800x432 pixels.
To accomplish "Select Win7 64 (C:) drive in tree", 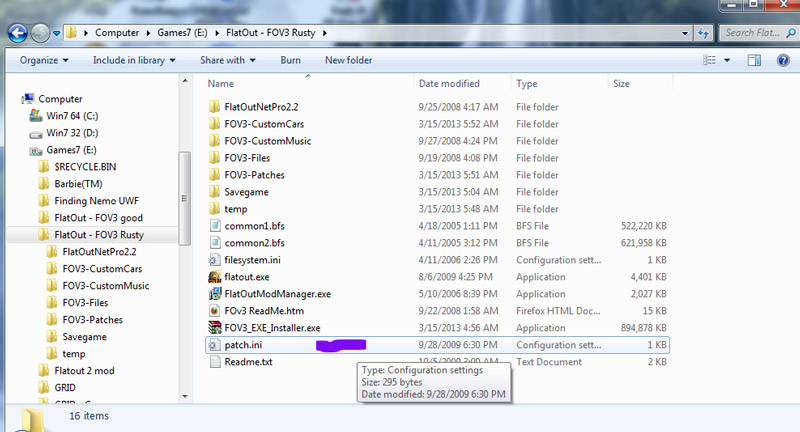I will tap(72, 116).
